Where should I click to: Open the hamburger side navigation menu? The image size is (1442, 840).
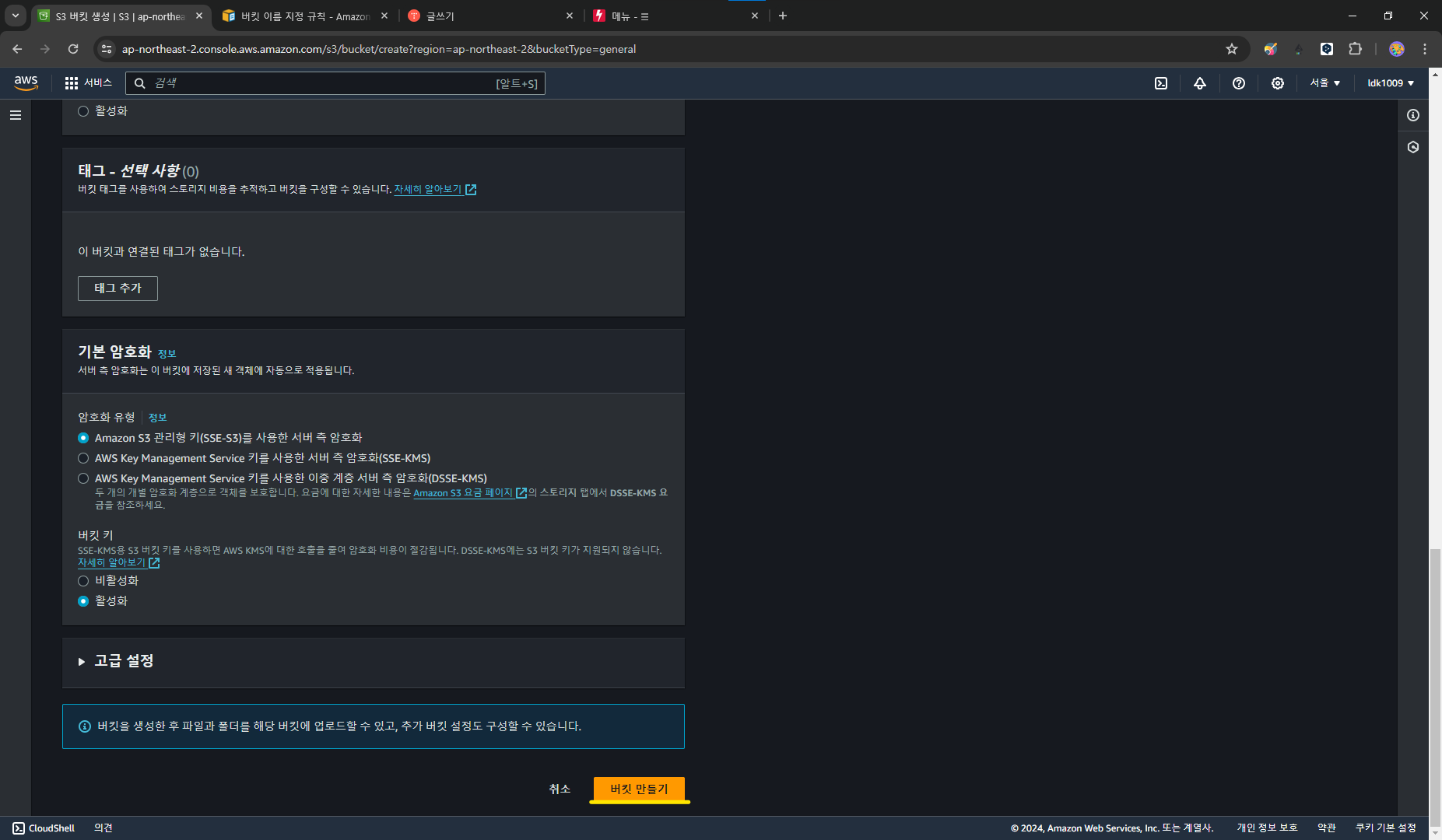click(x=16, y=115)
